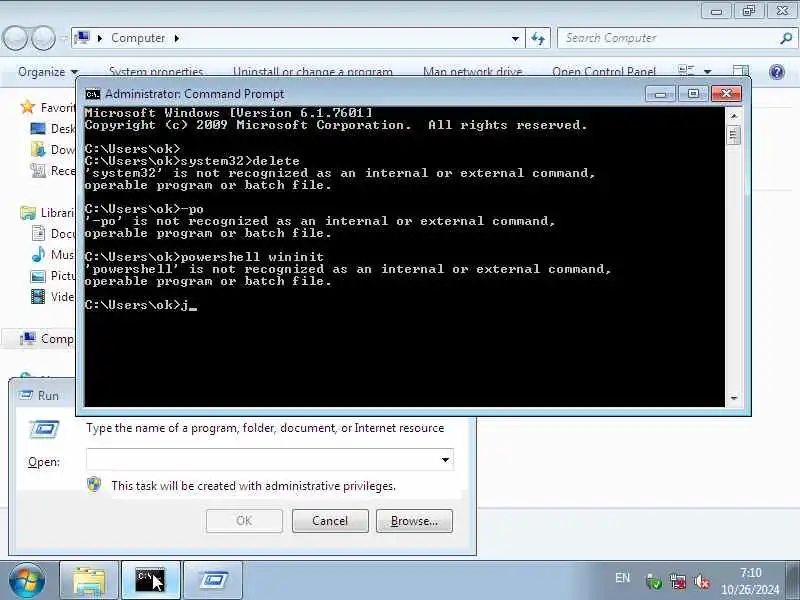Viewport: 800px width, 600px height.
Task: Click the muted volume tray icon
Action: pyautogui.click(x=702, y=581)
